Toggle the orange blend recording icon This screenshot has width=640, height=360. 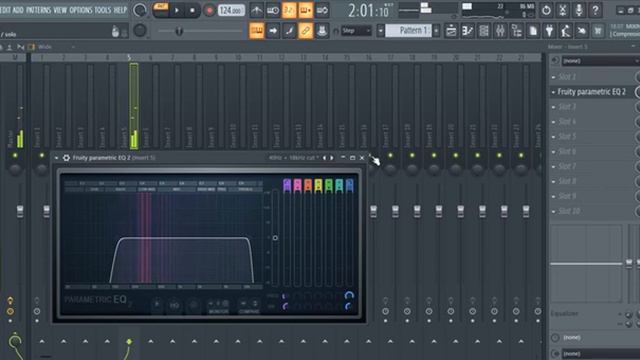[305, 10]
